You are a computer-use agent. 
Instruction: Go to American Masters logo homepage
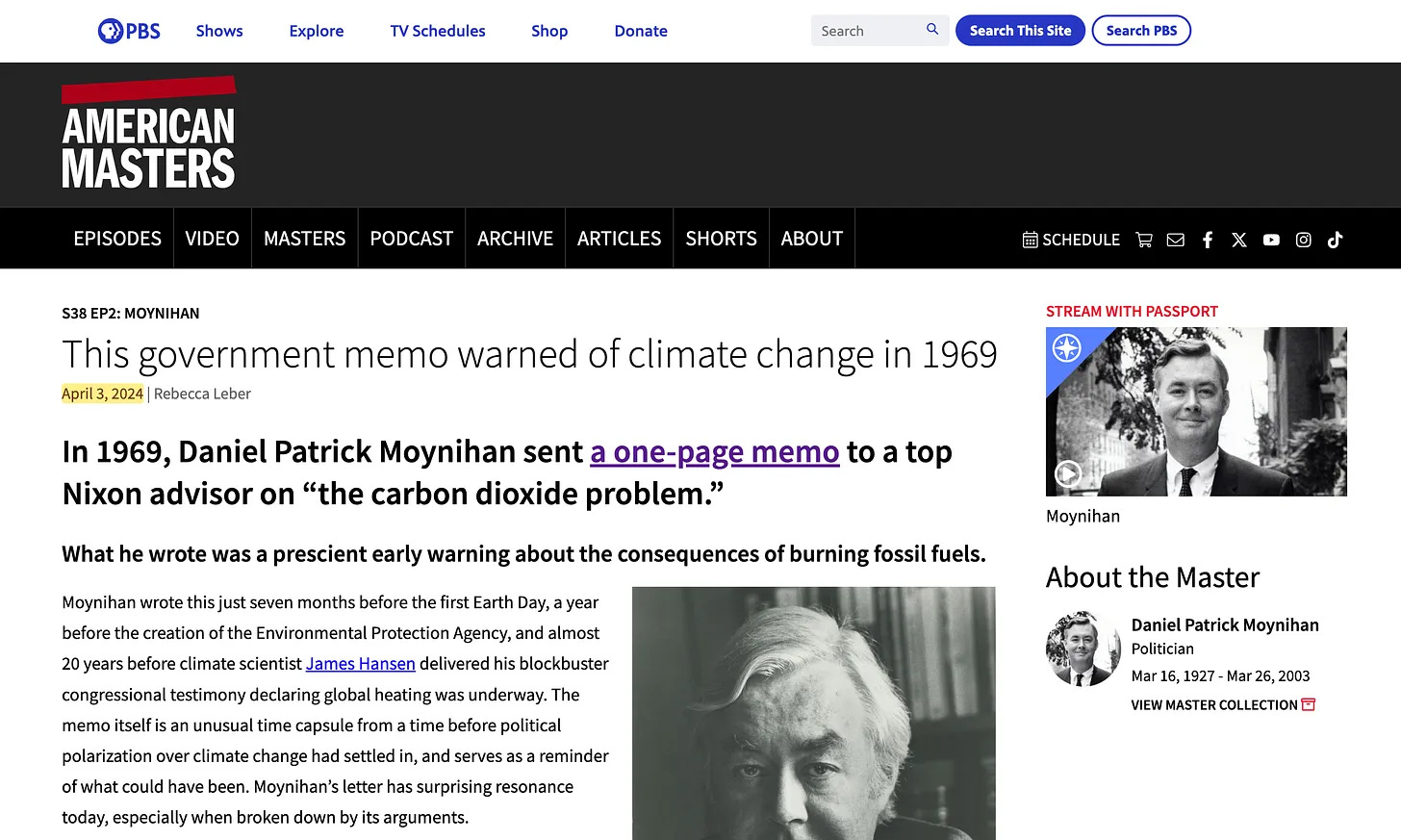pyautogui.click(x=148, y=134)
